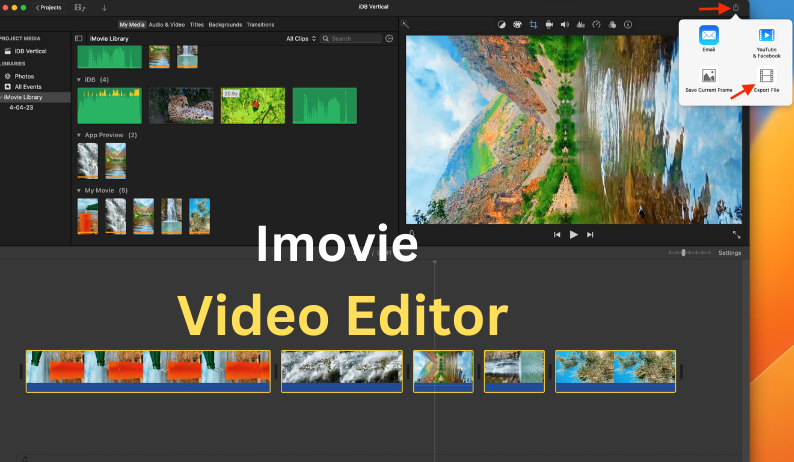794x462 pixels.
Task: Activate the magic wand auto-enhance icon
Action: [405, 24]
